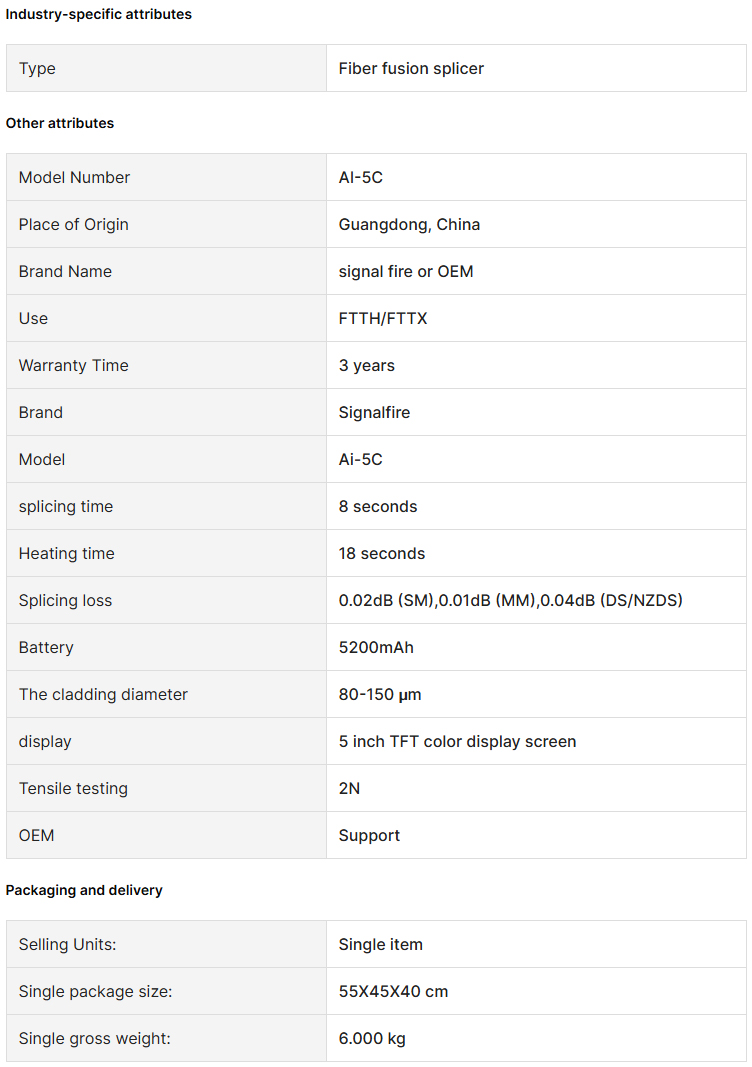Click 'Guangdong, China' origin value
The height and width of the screenshot is (1067, 752).
coord(409,224)
